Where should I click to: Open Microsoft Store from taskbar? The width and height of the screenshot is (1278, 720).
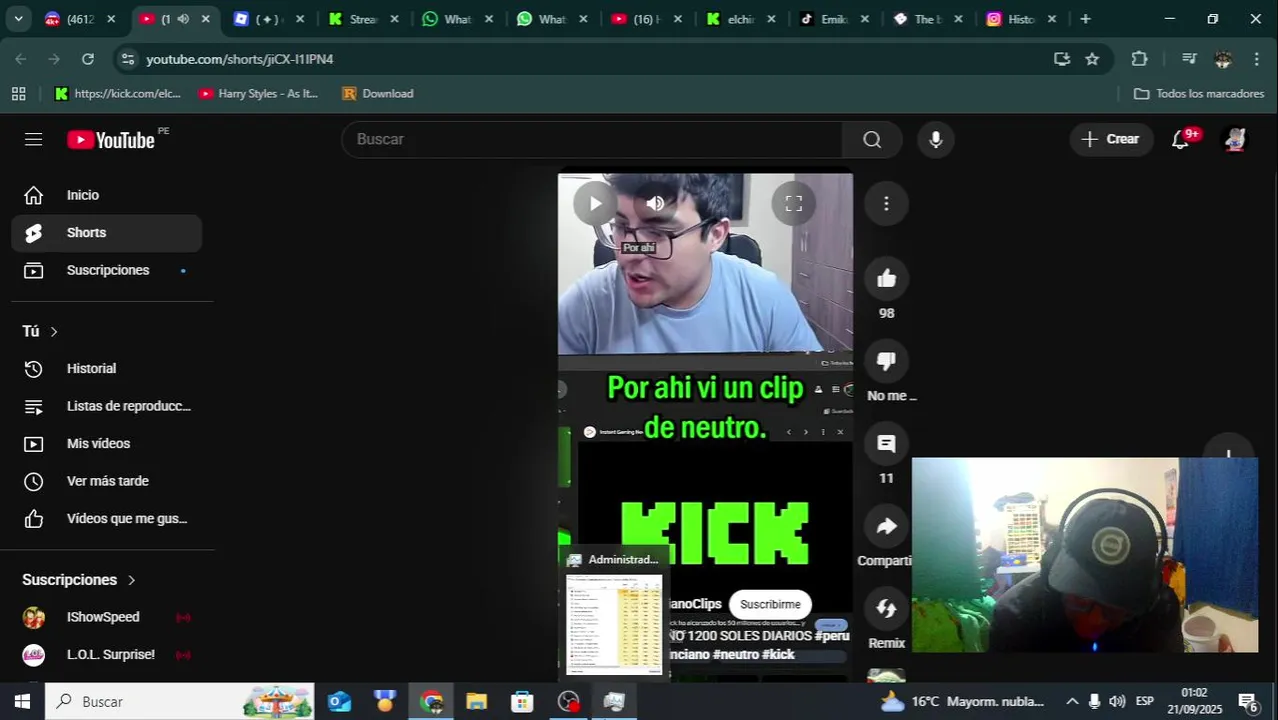(x=522, y=702)
